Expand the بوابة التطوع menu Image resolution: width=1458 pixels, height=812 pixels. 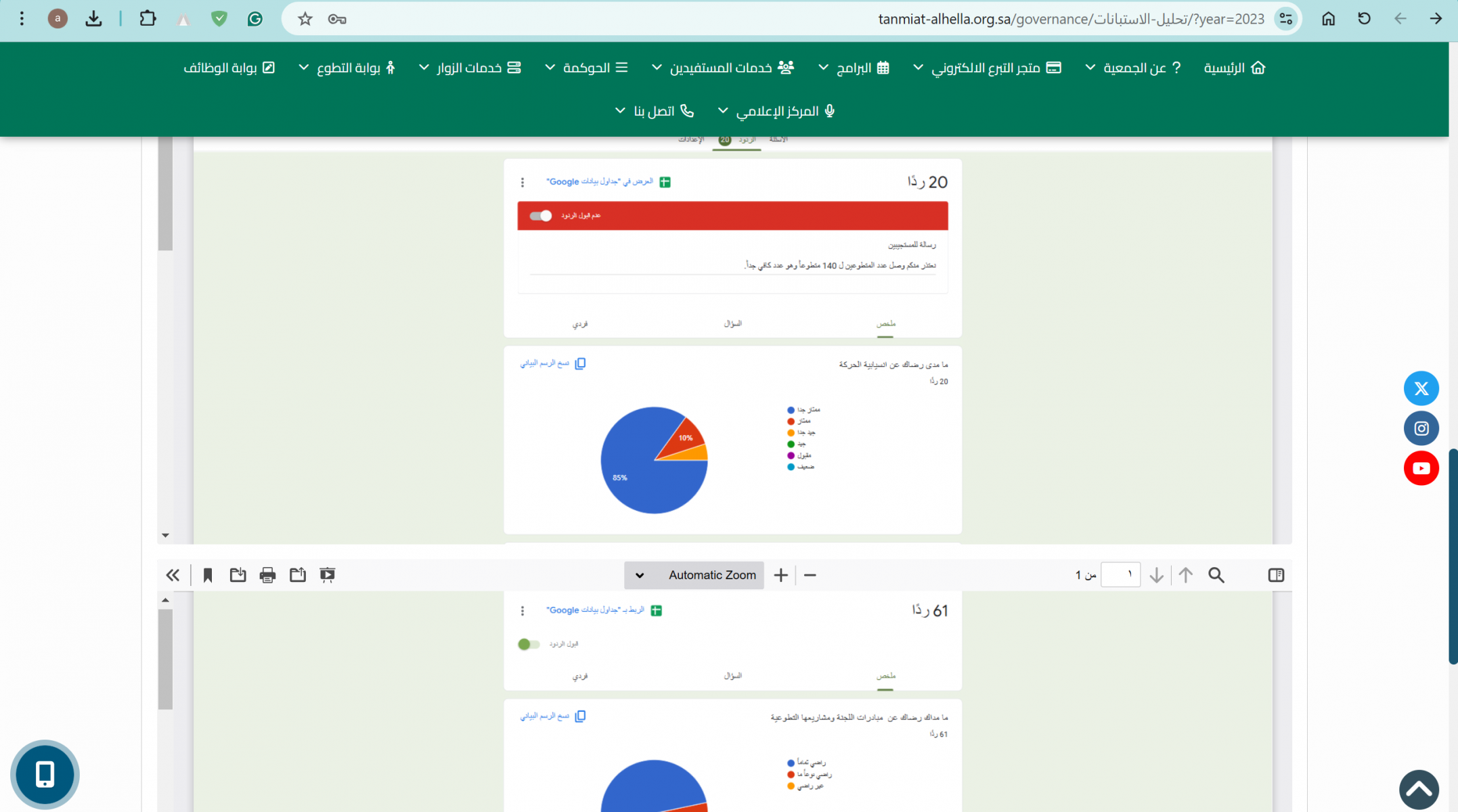[x=347, y=68]
